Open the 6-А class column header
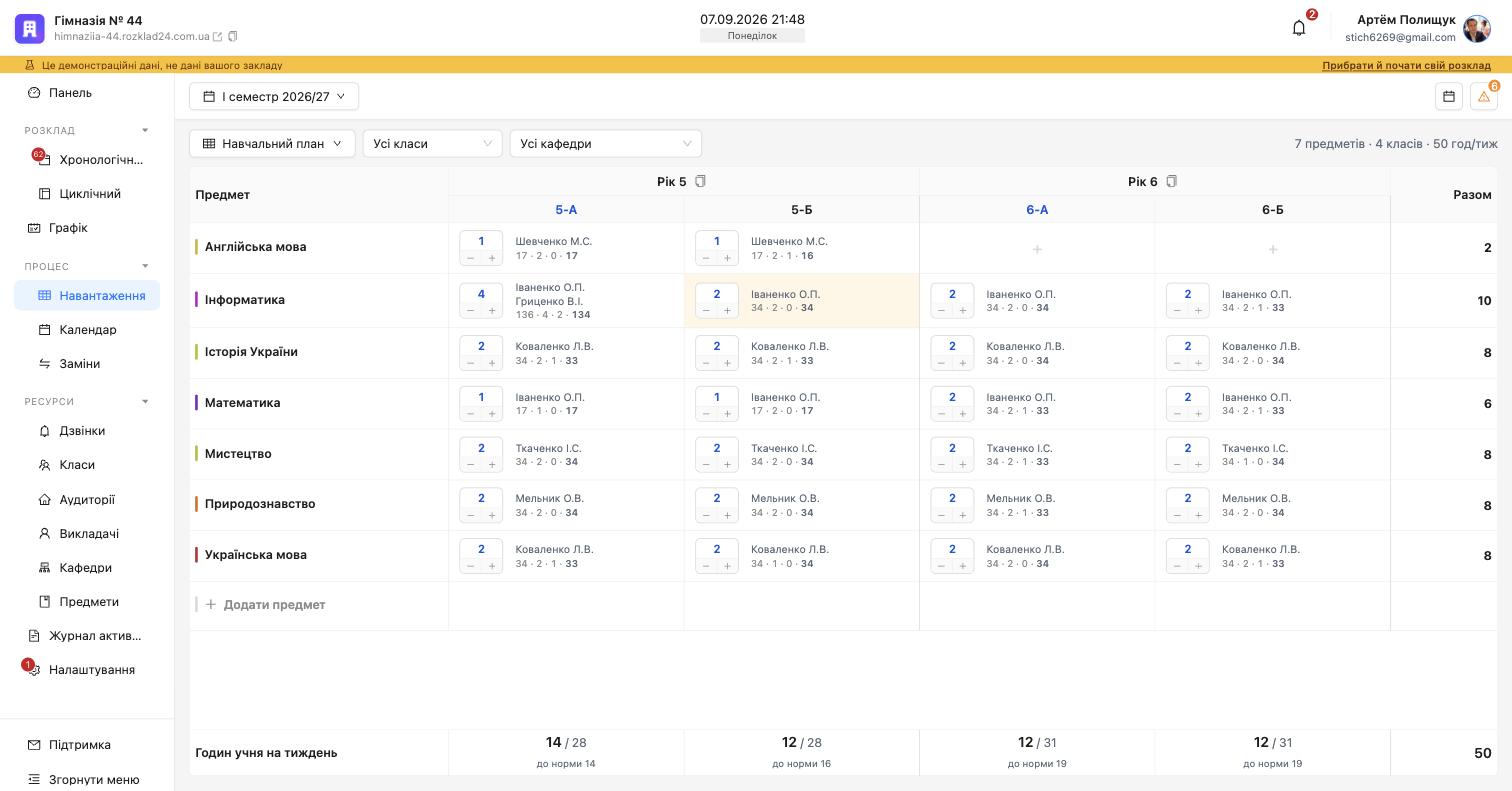Screen dimensions: 1512x791 [1037, 210]
